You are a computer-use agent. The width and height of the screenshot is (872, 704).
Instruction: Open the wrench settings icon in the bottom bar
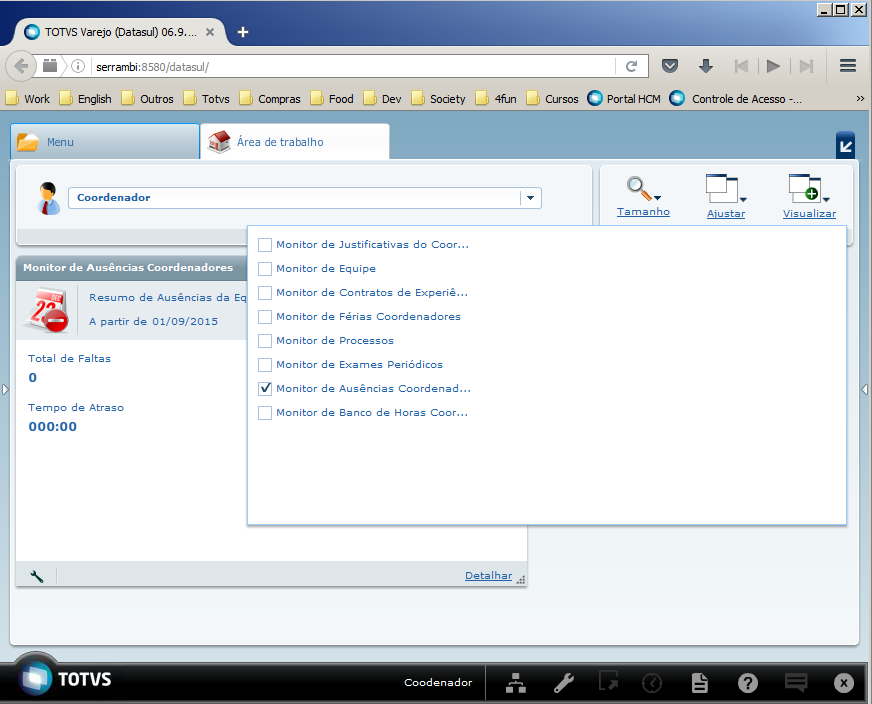[x=563, y=682]
